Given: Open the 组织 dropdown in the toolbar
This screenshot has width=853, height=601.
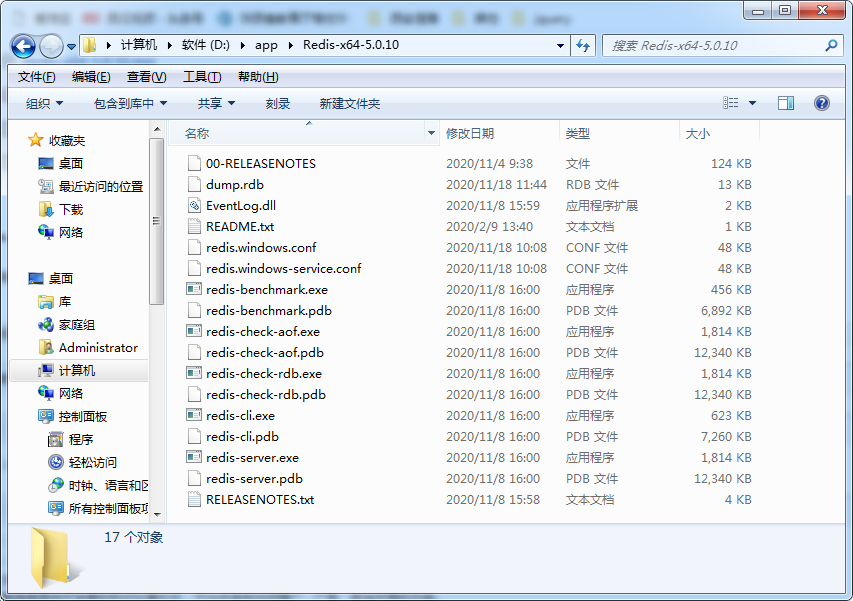Looking at the screenshot, I should [45, 103].
